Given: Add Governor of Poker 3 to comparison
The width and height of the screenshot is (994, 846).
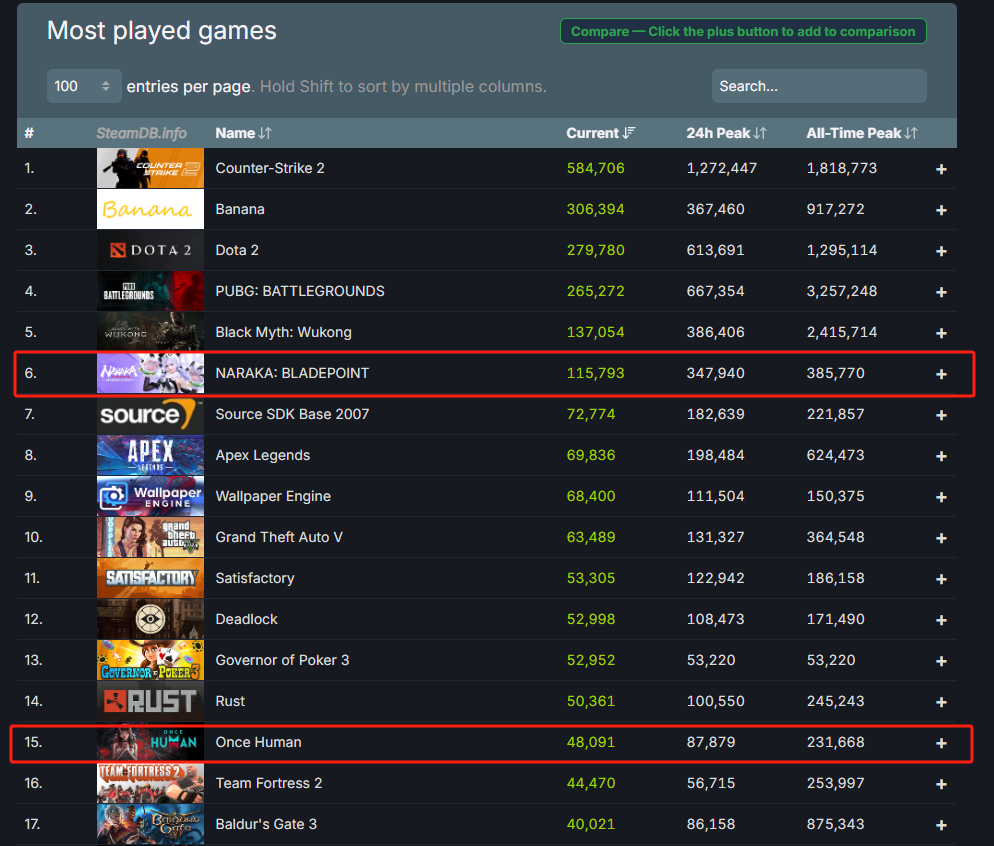Looking at the screenshot, I should (x=941, y=661).
